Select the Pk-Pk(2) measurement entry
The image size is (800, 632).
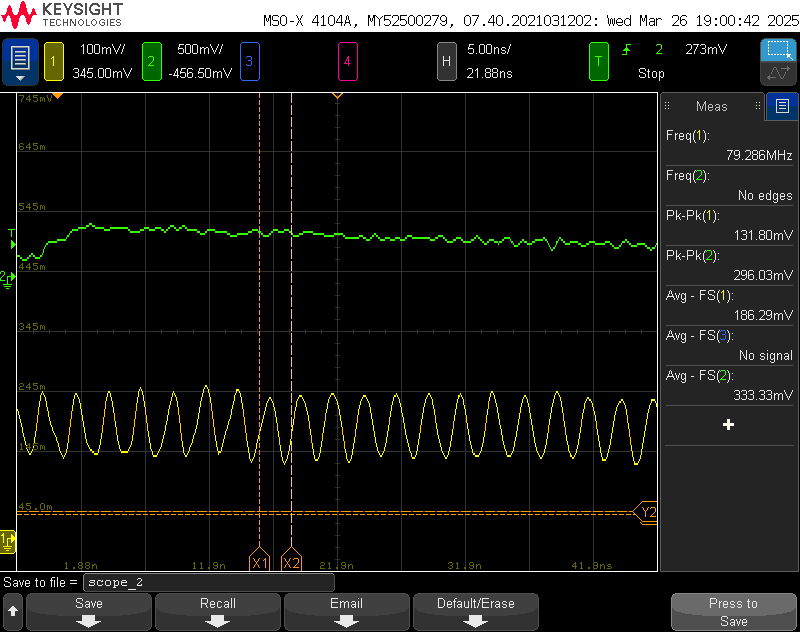pyautogui.click(x=729, y=266)
